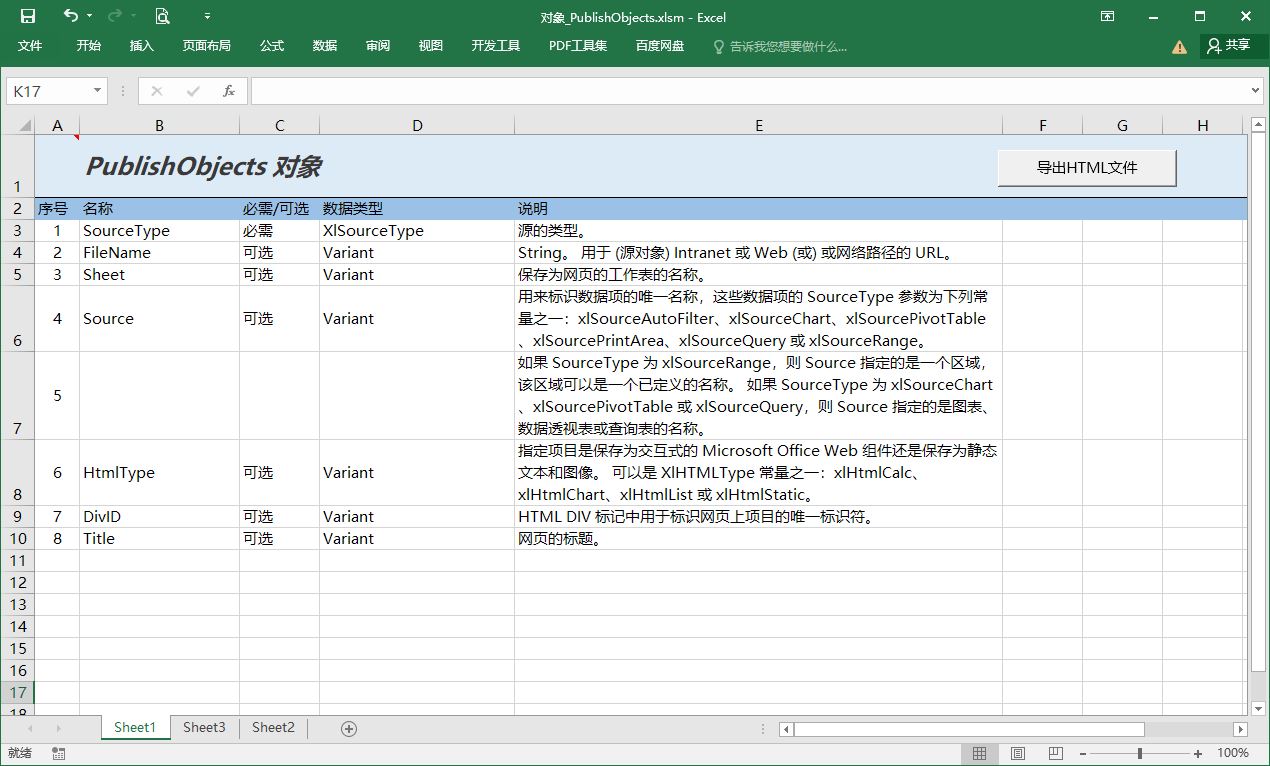The image size is (1270, 766).
Task: Switch to the 开发工具 ribbon tab
Action: pos(494,45)
